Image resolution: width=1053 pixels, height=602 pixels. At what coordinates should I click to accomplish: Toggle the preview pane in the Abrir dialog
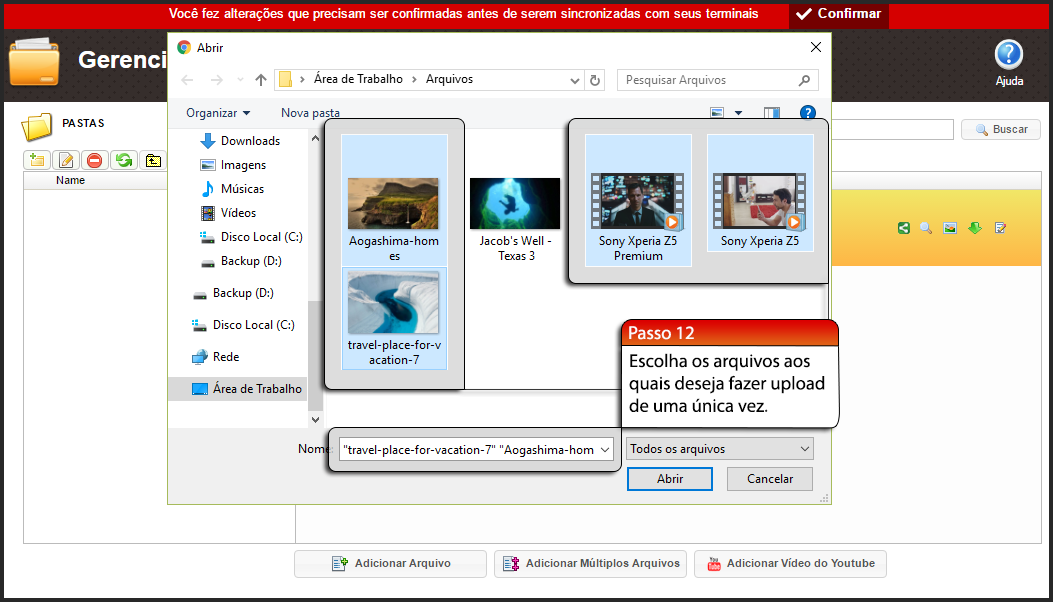click(771, 113)
